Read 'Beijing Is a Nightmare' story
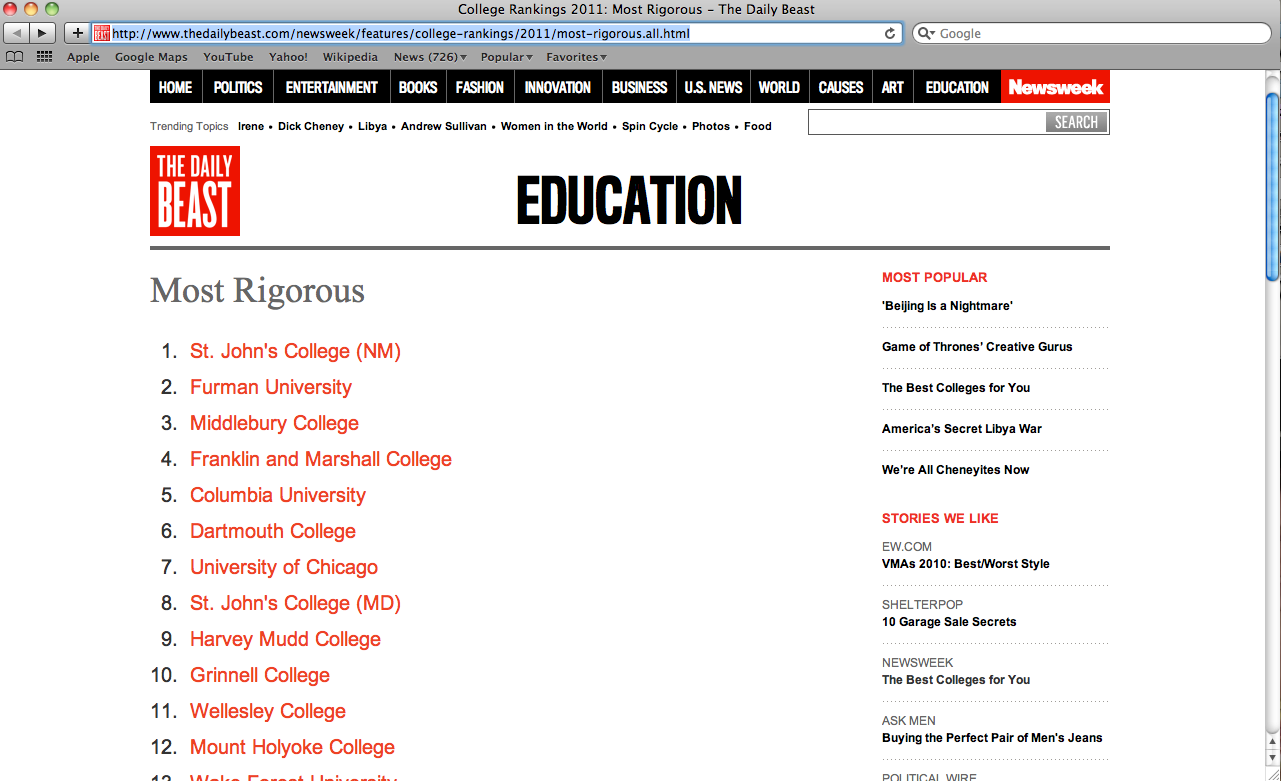The height and width of the screenshot is (781, 1281). click(x=947, y=306)
